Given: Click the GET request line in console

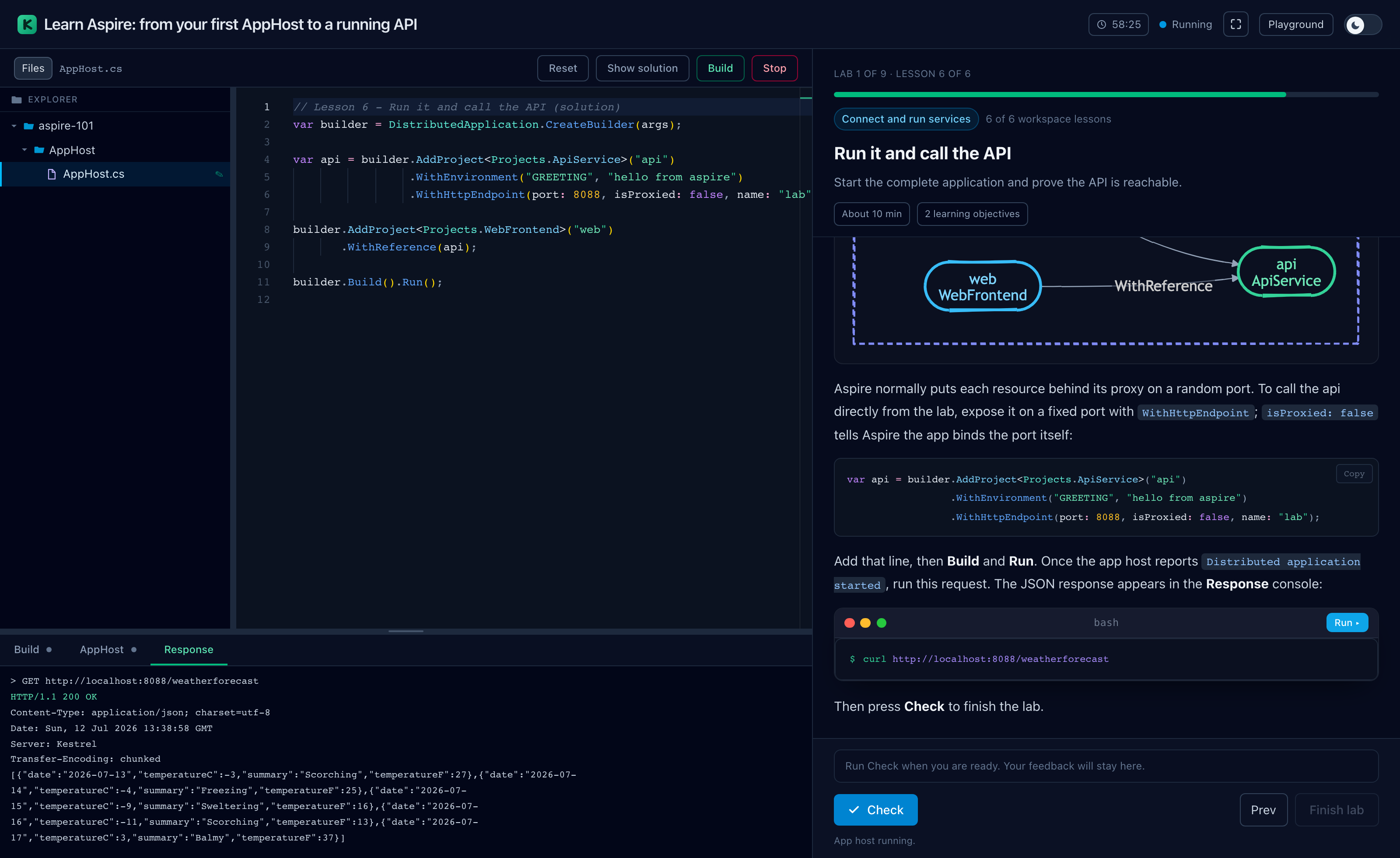Looking at the screenshot, I should 134,681.
